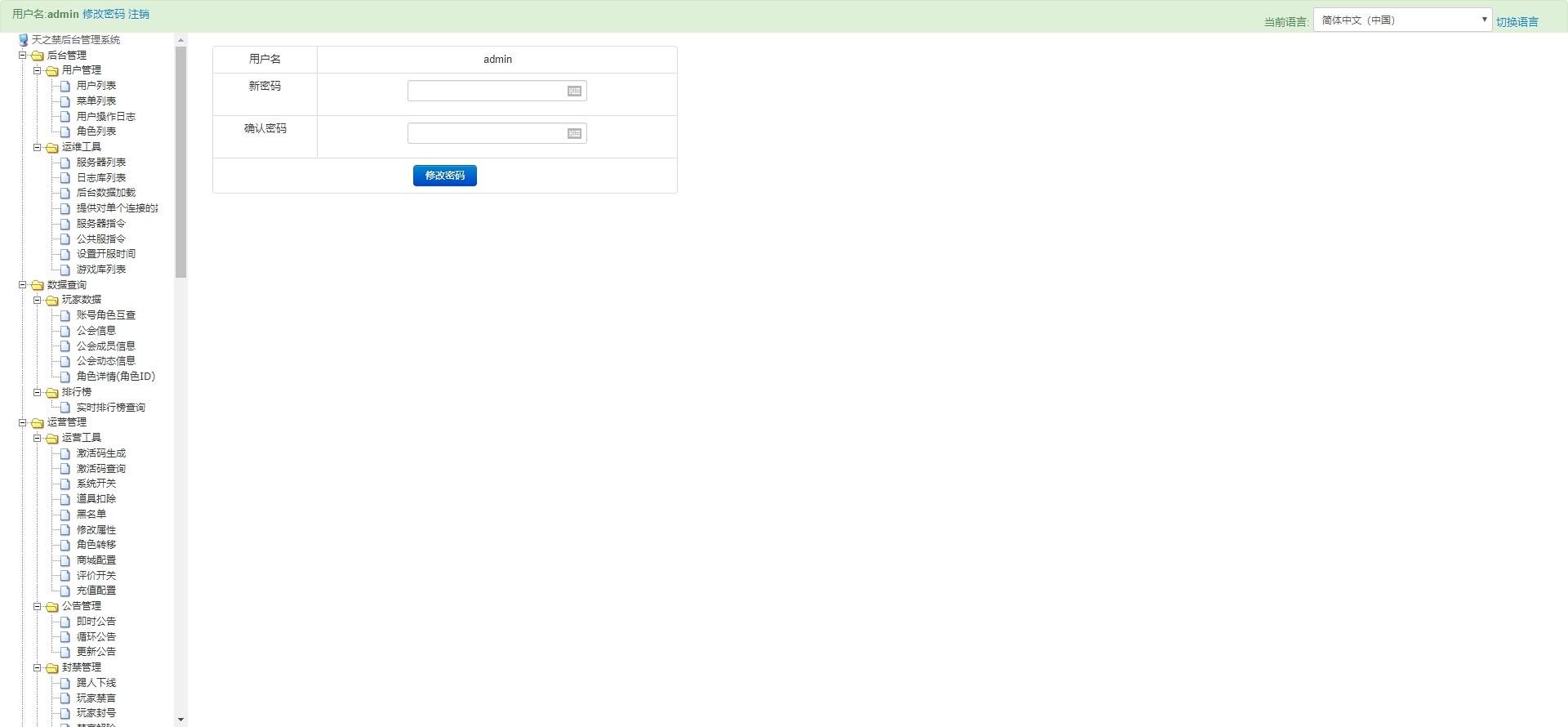Click the 注销 logout link

click(139, 14)
